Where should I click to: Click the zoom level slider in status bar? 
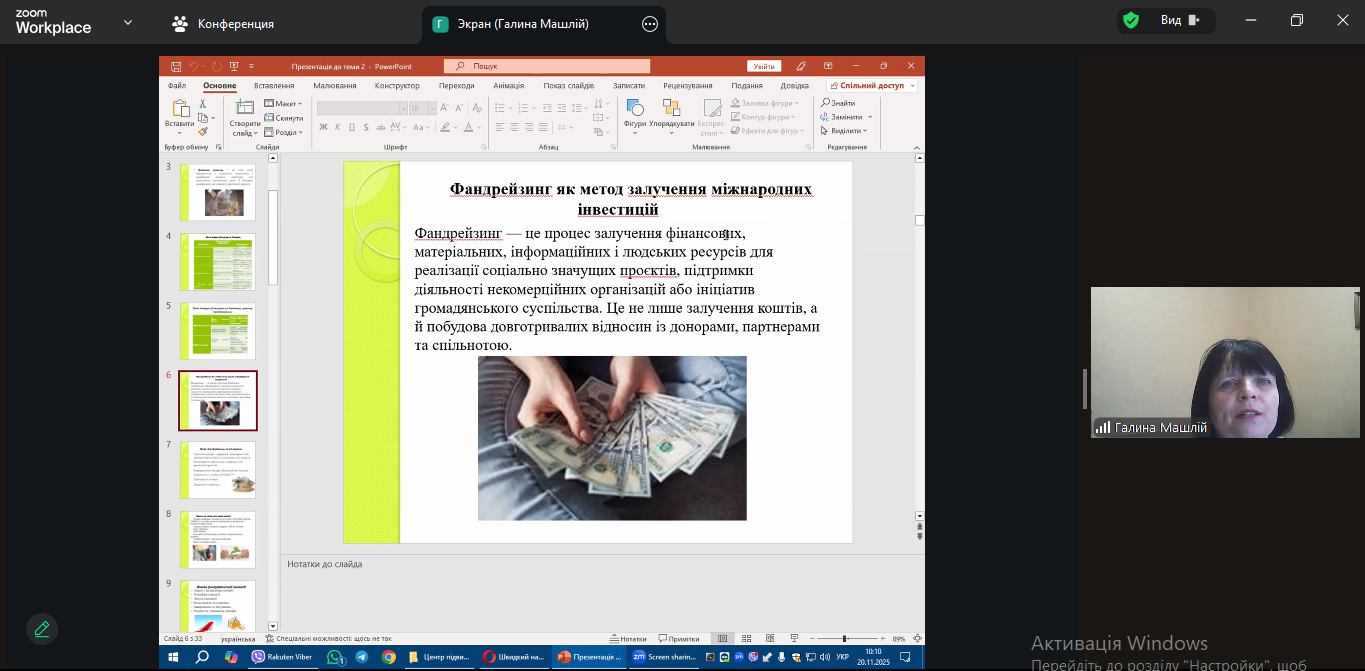pos(845,638)
